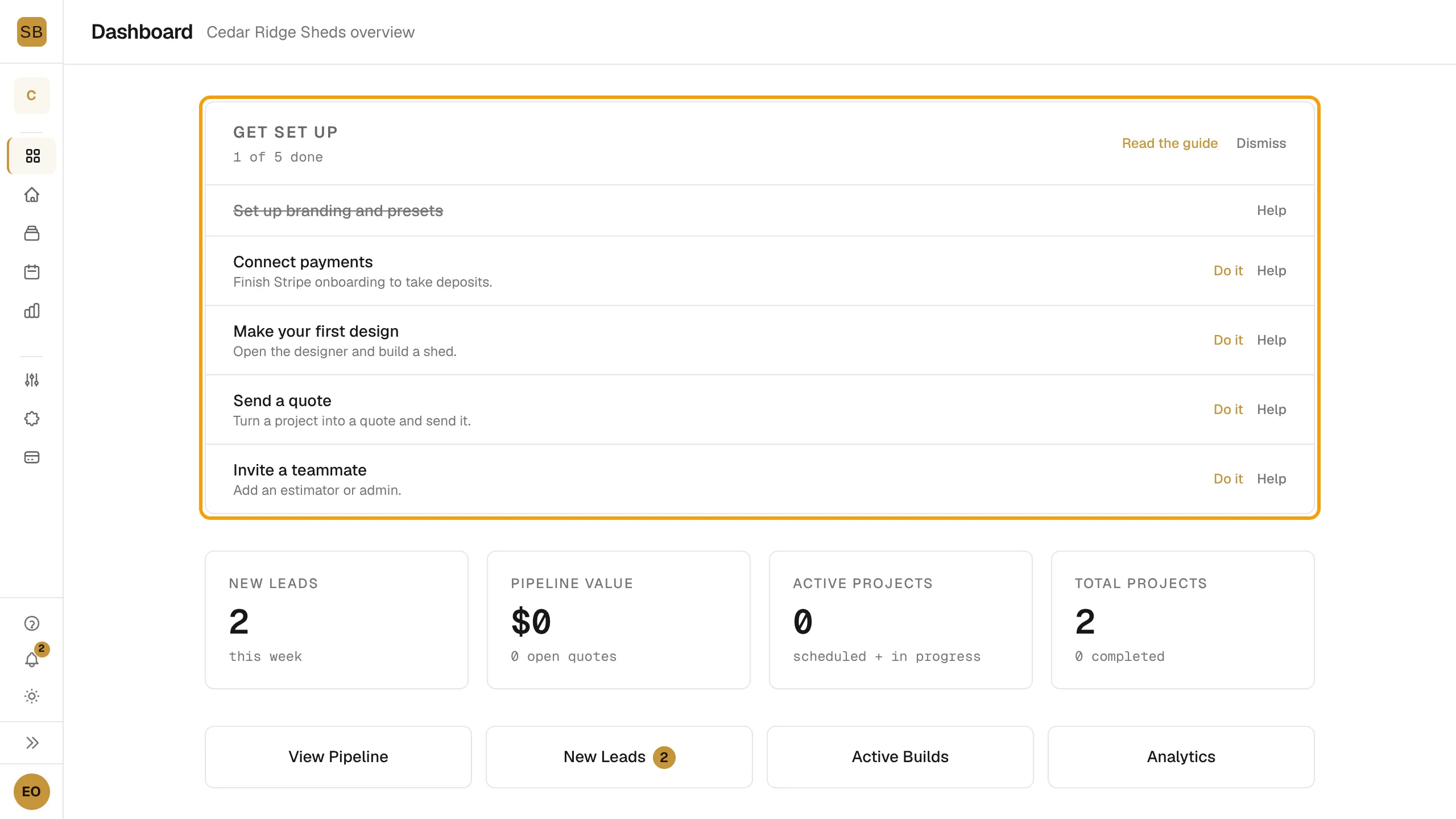Open the credit card billing icon
The image size is (1456, 819).
(32, 457)
